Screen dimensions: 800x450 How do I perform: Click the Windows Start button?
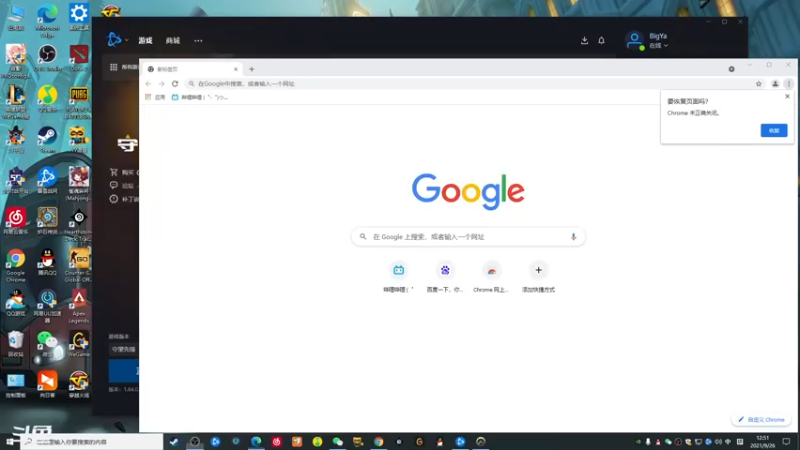click(10, 441)
